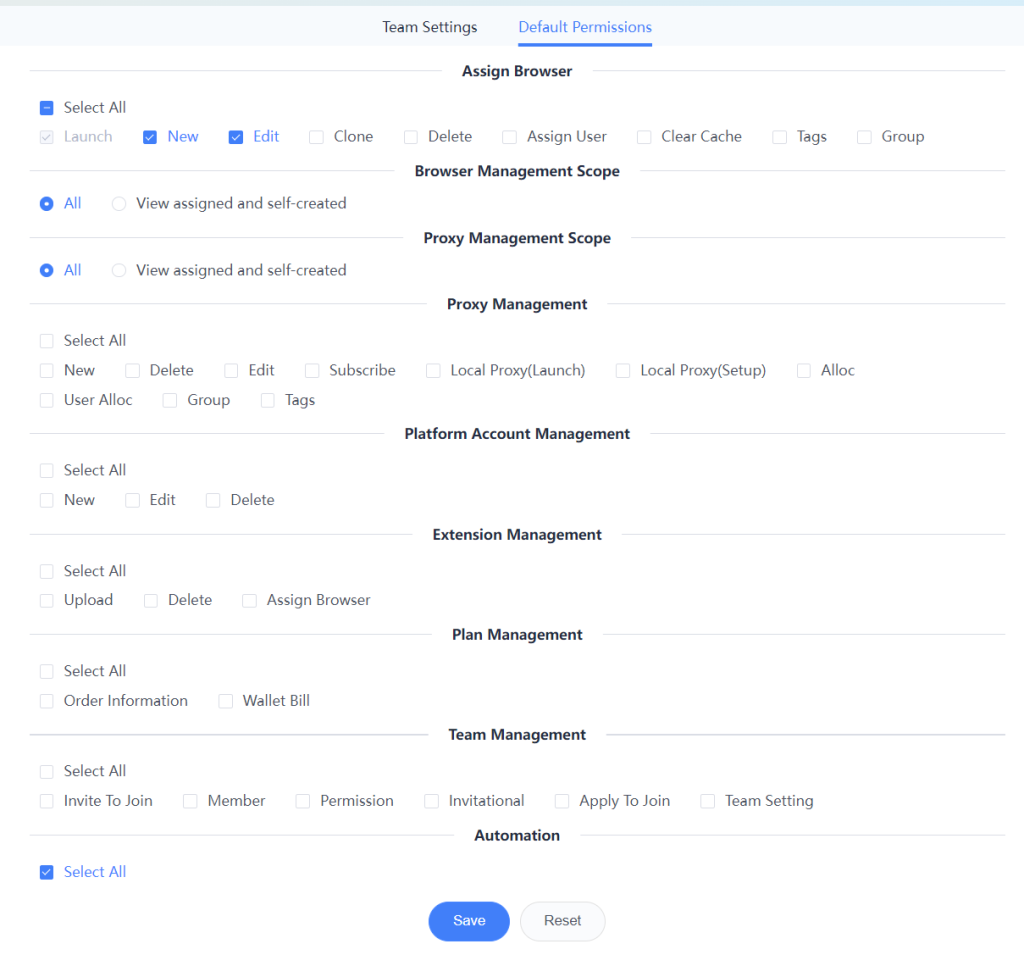Open the Default Permissions tab

point(584,27)
